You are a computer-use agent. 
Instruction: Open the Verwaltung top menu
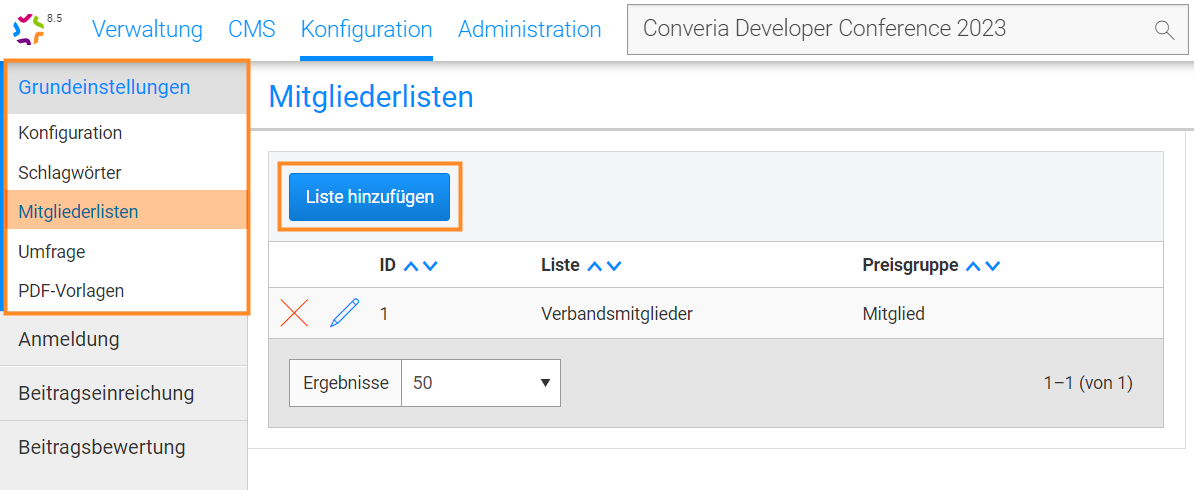(147, 29)
